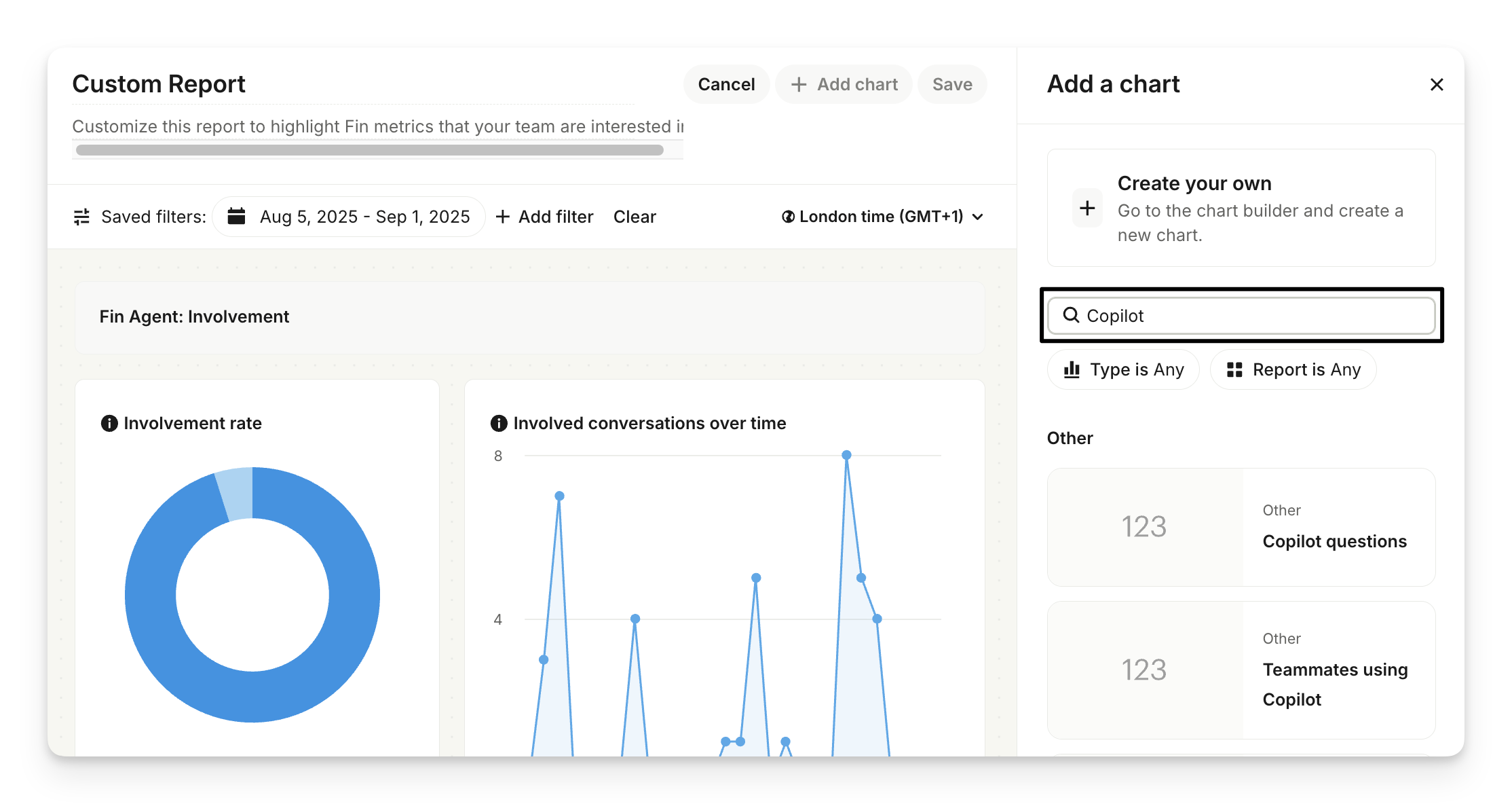Open the London time timezone dropdown
This screenshot has height=804, width=1512.
click(x=882, y=217)
